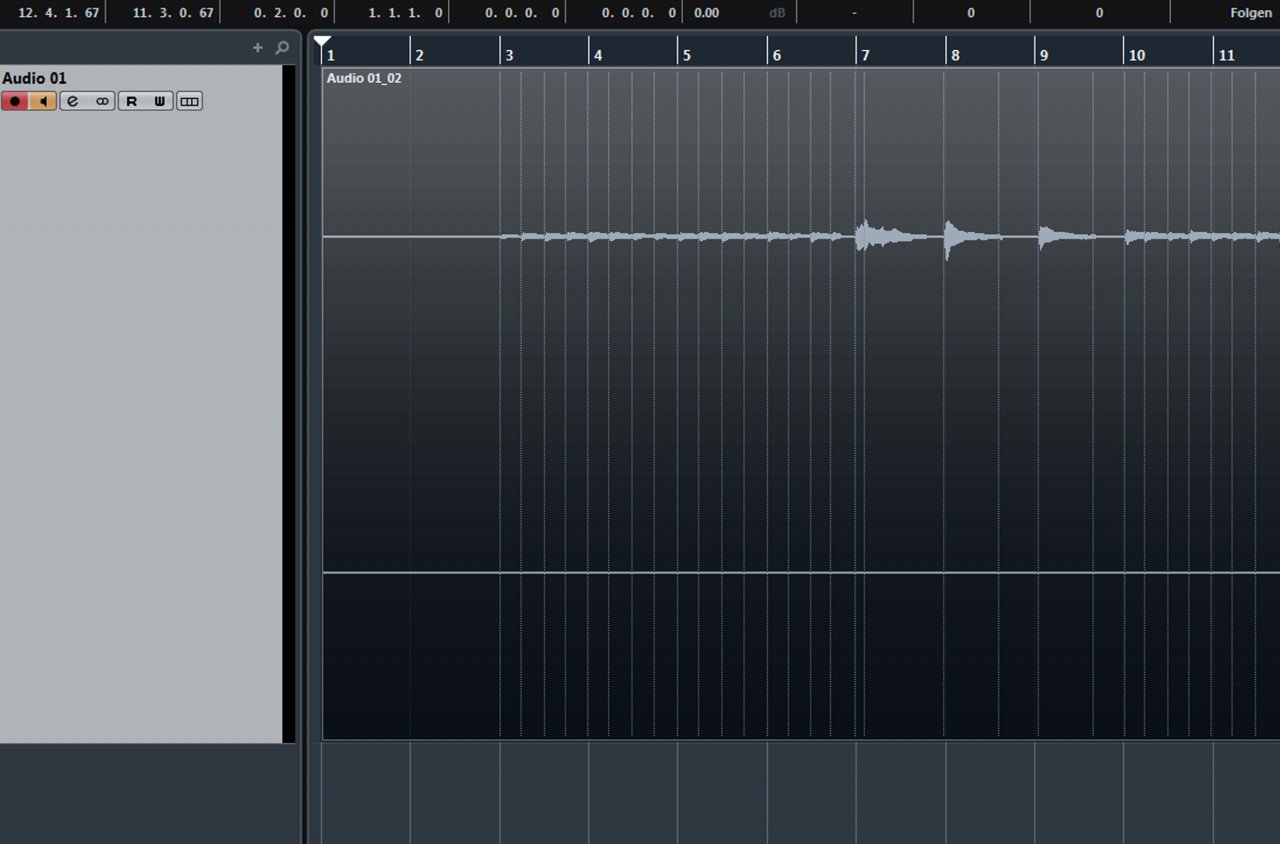Click the plus icon to add a track
Viewport: 1280px width, 844px height.
click(257, 47)
